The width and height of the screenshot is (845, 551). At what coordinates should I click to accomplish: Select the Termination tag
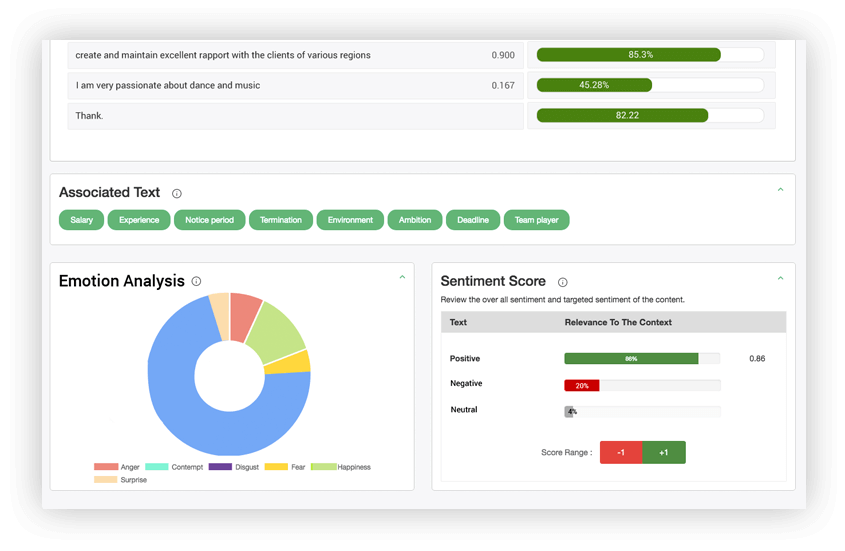[281, 220]
